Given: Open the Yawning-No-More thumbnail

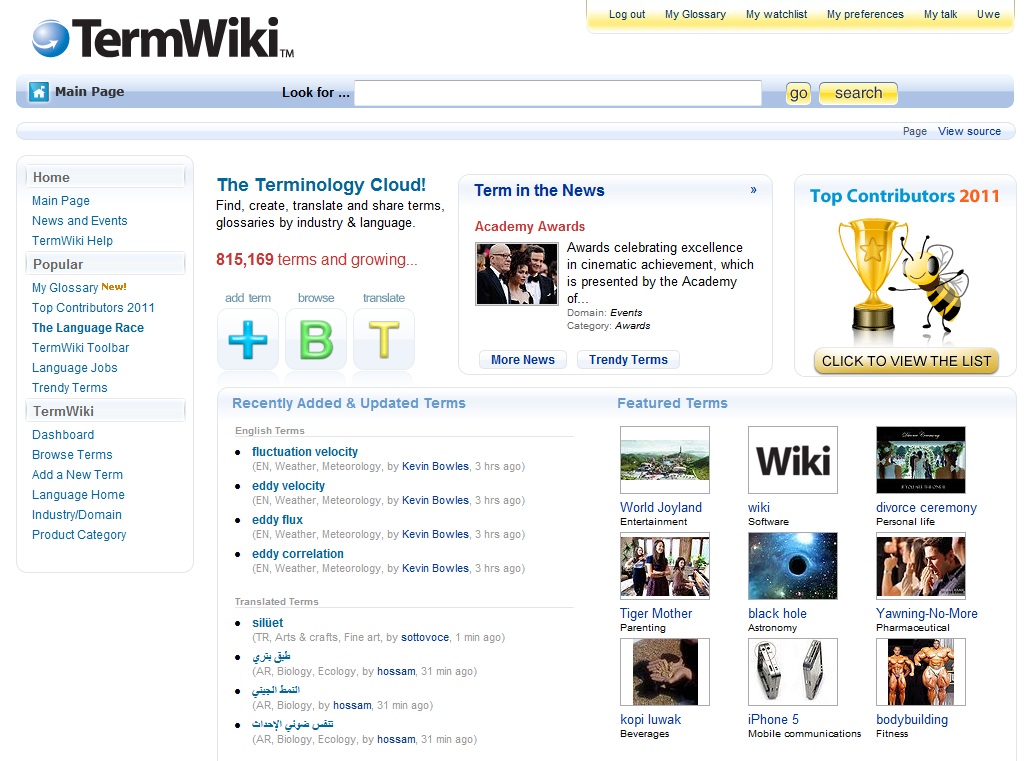Looking at the screenshot, I should [921, 566].
